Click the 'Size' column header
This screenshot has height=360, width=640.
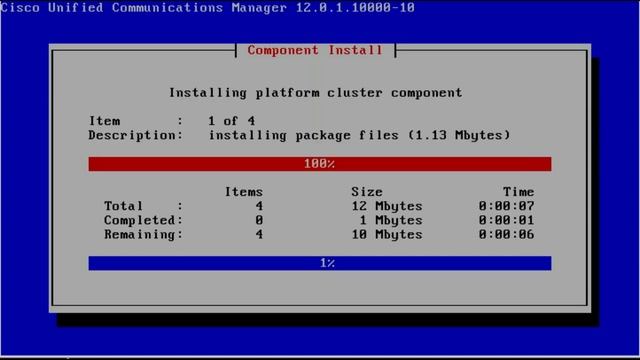click(x=367, y=191)
